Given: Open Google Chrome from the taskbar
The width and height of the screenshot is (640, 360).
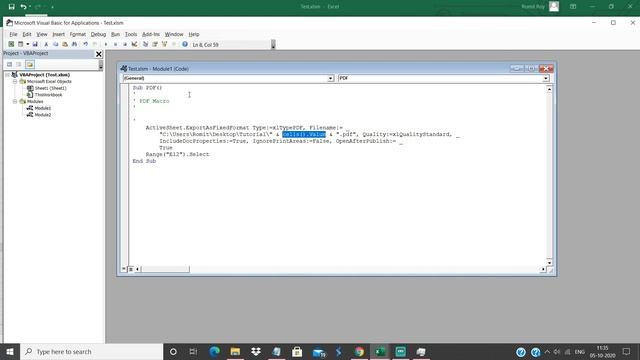Looking at the screenshot, I should [359, 351].
